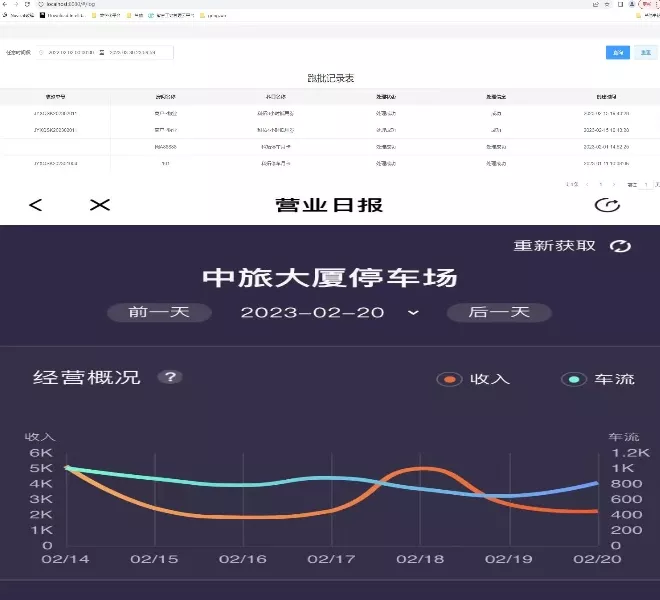Image resolution: width=660 pixels, height=600 pixels.
Task: Open the browser three-dot menu
Action: [x=657, y=4]
